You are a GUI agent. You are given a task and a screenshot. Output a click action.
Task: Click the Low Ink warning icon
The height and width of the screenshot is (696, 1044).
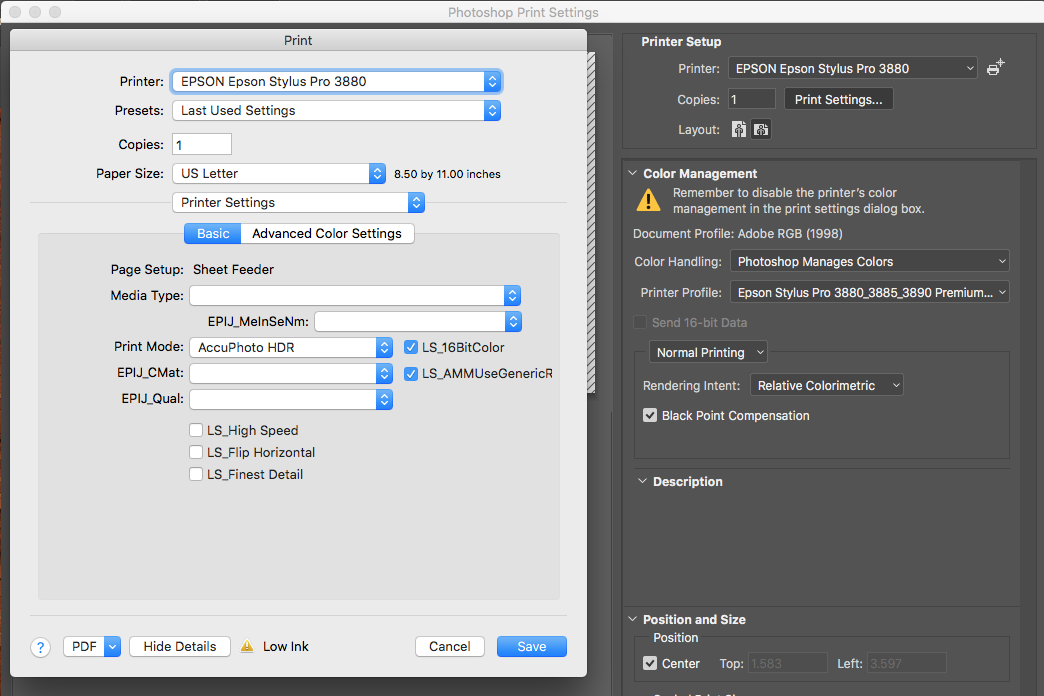247,646
